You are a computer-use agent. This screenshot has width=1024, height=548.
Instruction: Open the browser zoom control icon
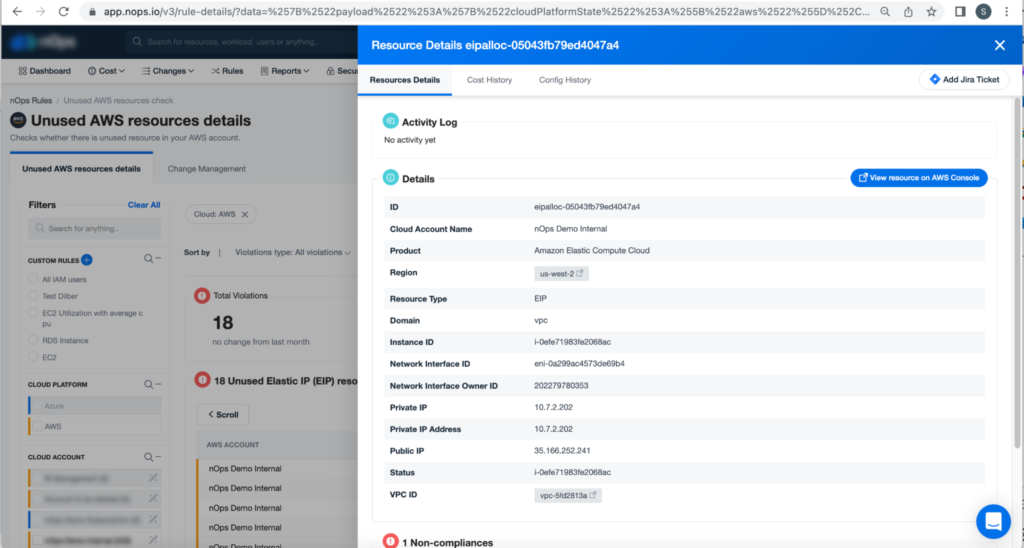[884, 12]
